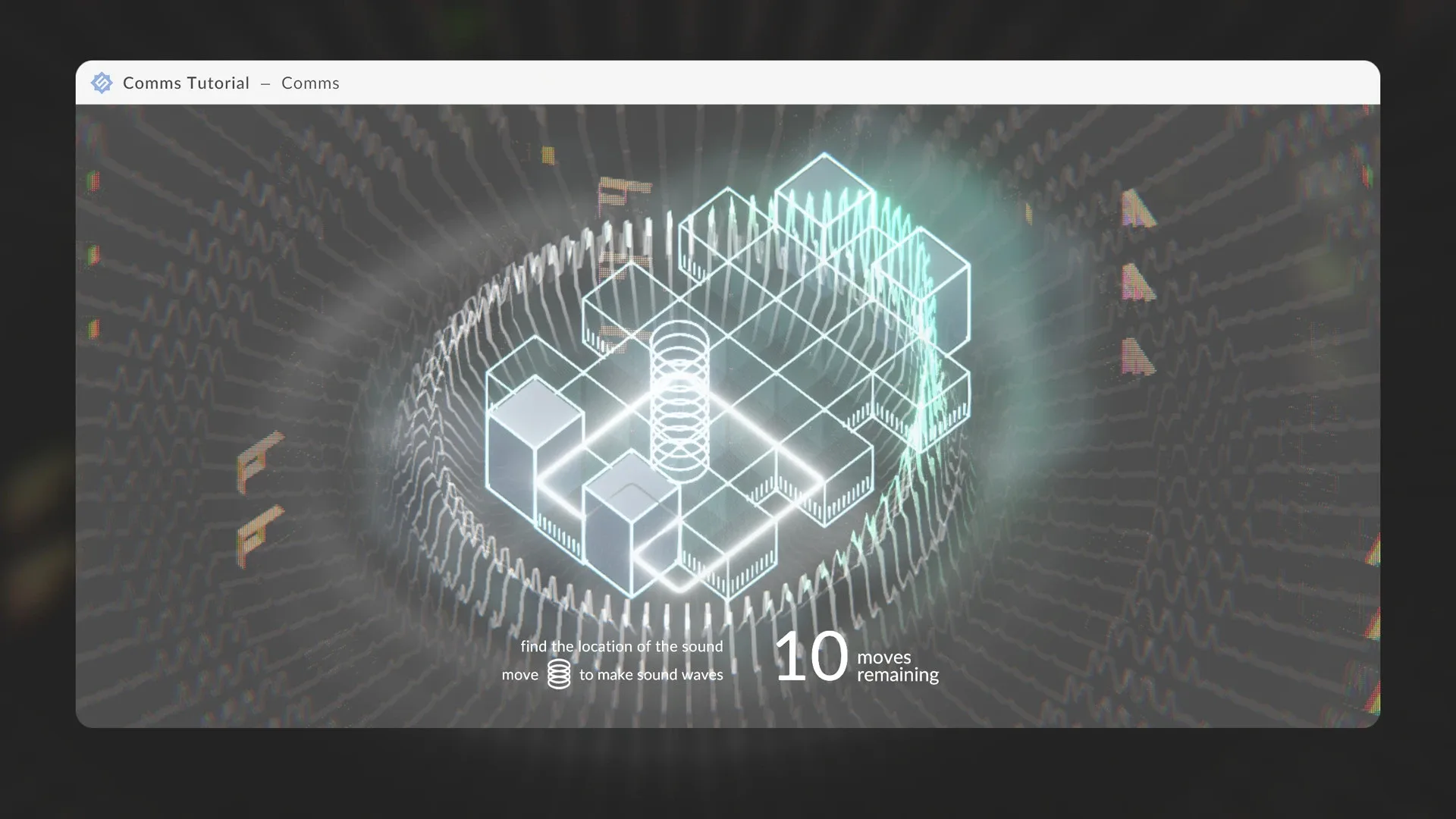
Task: Click 'find the location of the sound' text
Action: (x=621, y=647)
